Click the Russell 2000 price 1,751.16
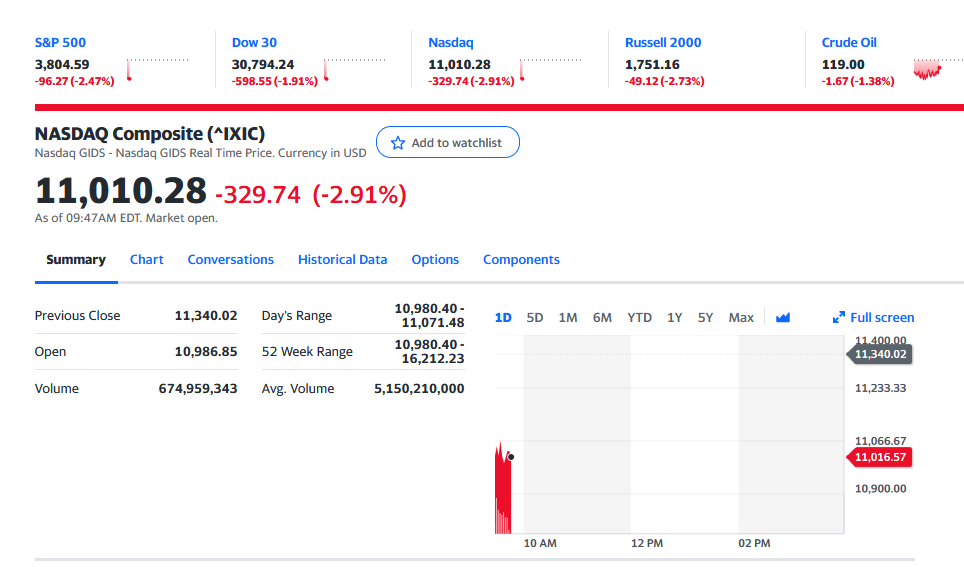Screen dimensions: 964x567 tap(652, 65)
